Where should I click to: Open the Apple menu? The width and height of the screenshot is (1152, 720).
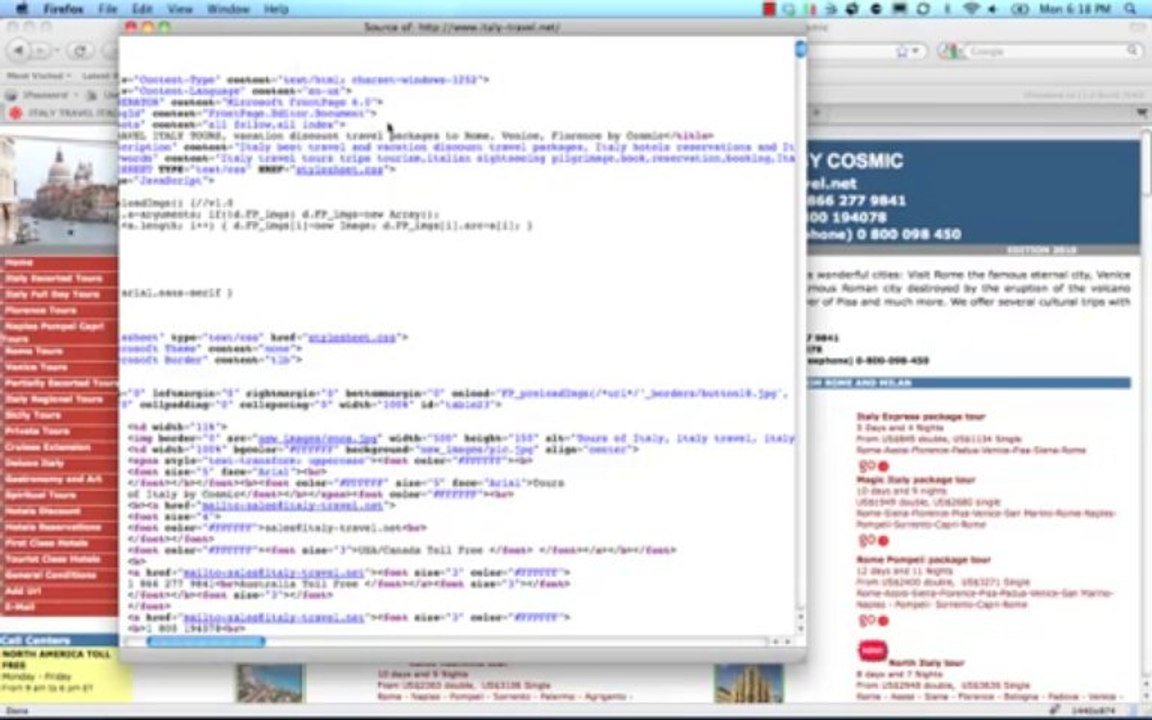tap(21, 9)
